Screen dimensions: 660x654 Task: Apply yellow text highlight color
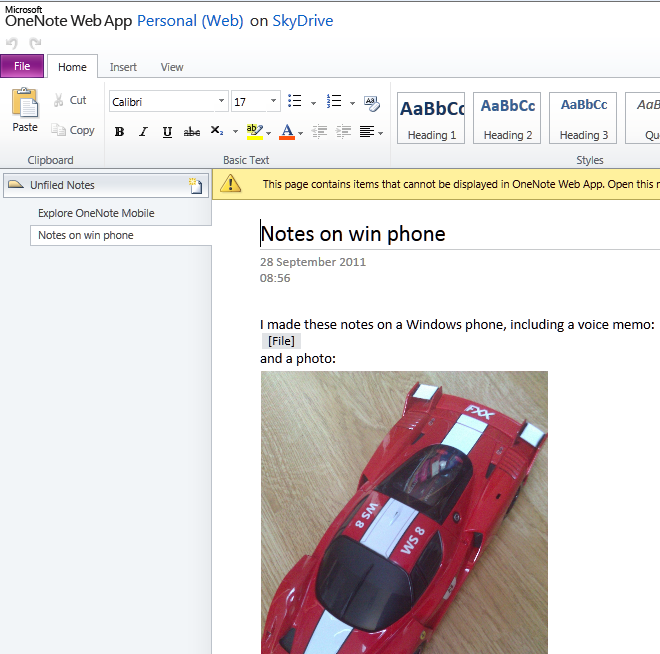pos(255,132)
